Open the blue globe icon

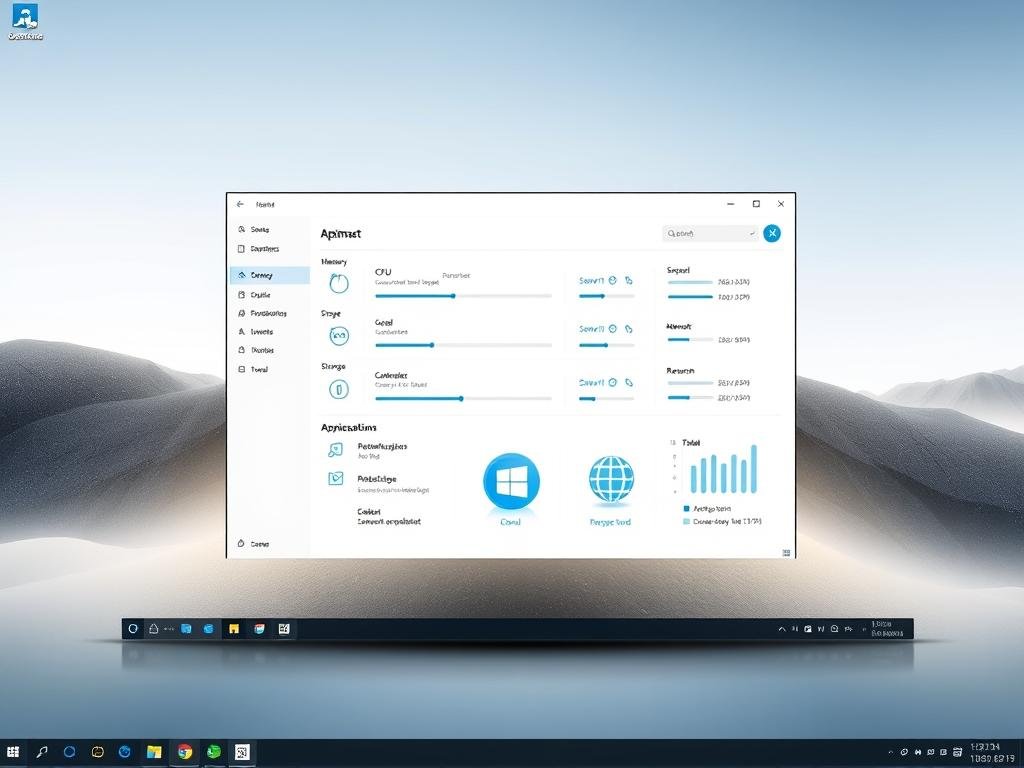point(611,480)
